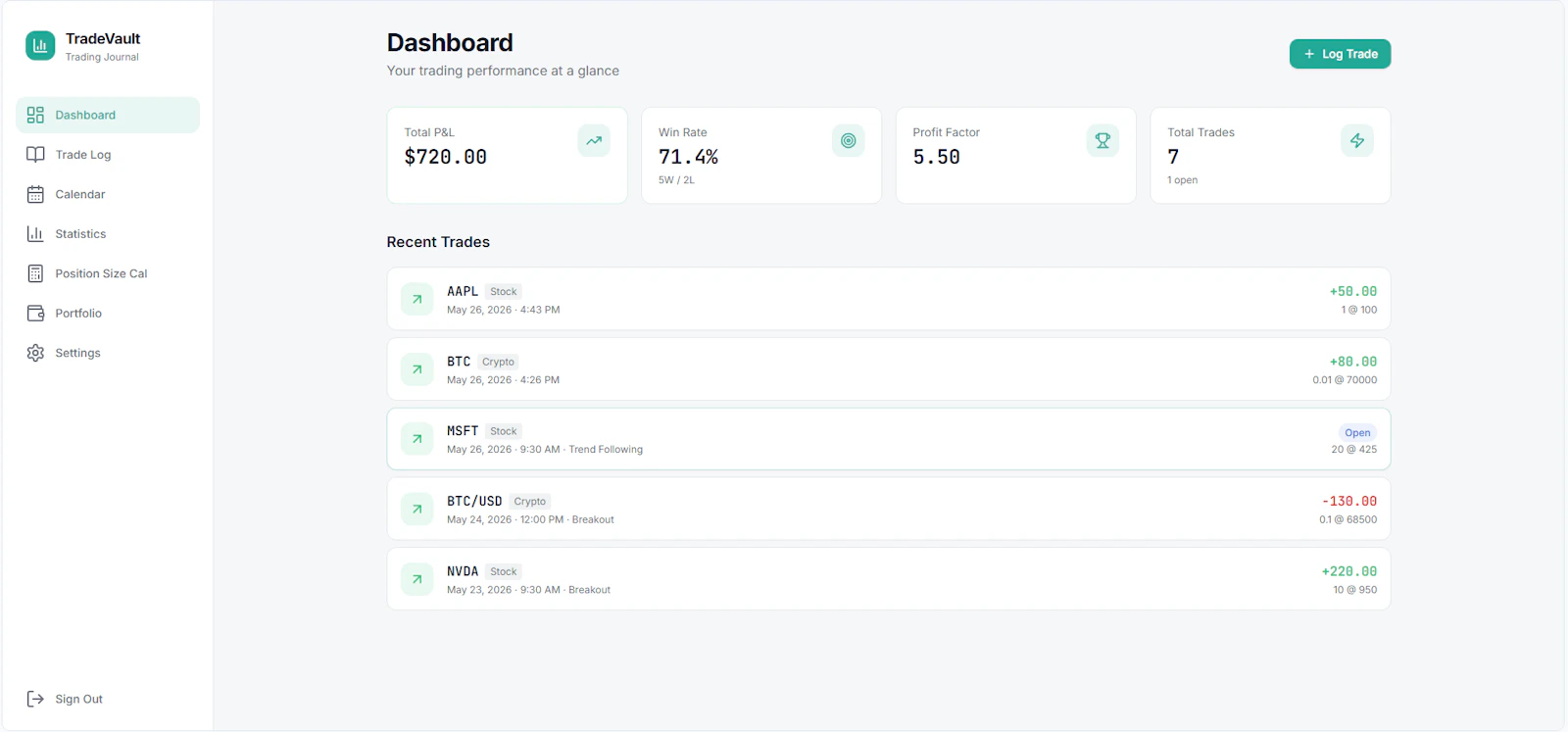This screenshot has width=1568, height=732.
Task: Click the Recent Trades heading
Action: pos(438,242)
